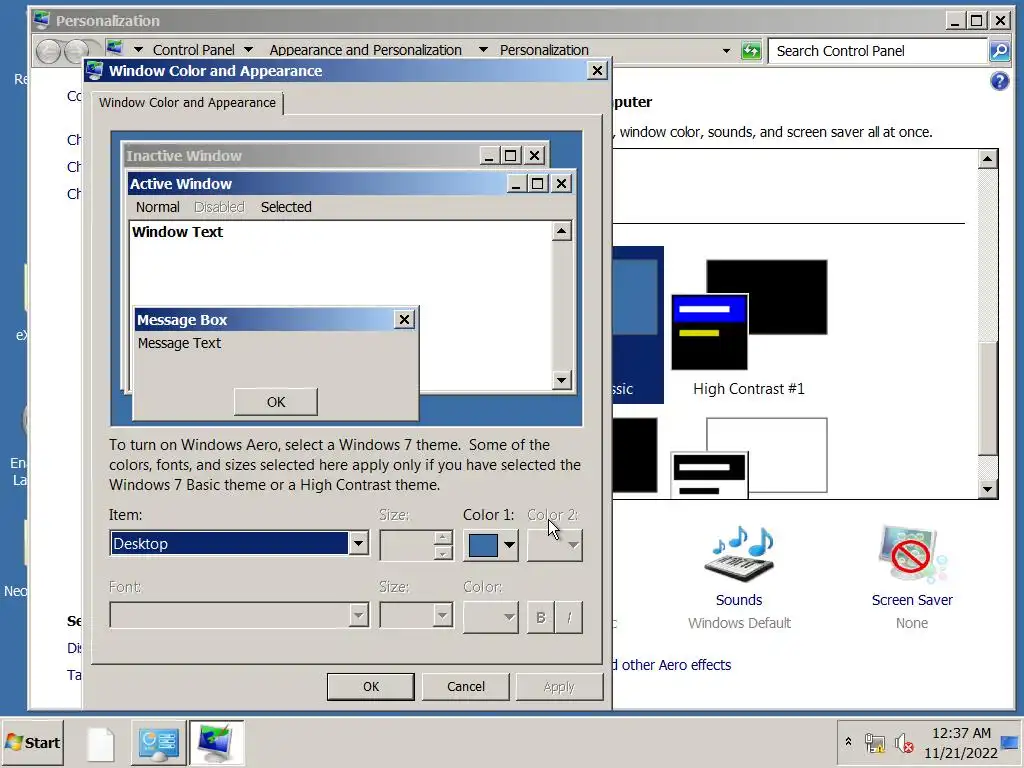1024x768 pixels.
Task: Click preview scrollbar down arrow
Action: (562, 380)
